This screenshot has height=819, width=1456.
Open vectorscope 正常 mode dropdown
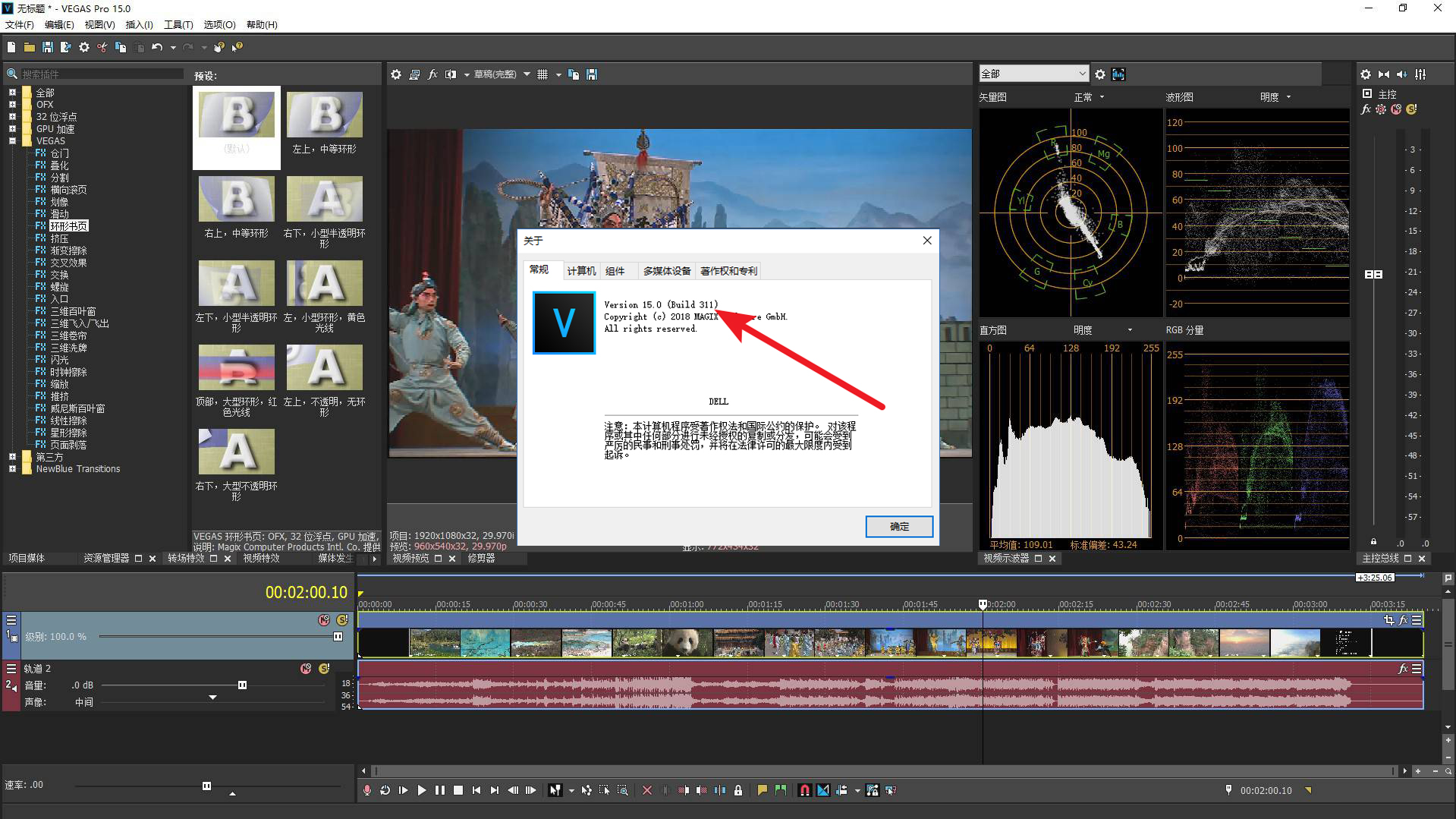point(1090,97)
